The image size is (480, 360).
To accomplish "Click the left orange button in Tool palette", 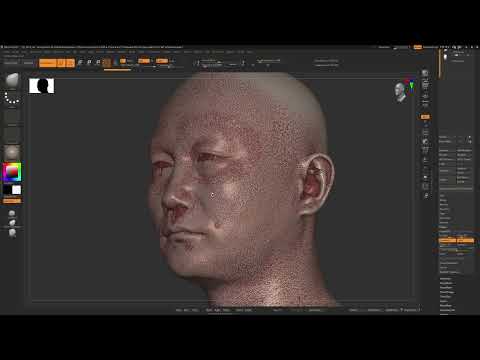I will tap(447, 240).
